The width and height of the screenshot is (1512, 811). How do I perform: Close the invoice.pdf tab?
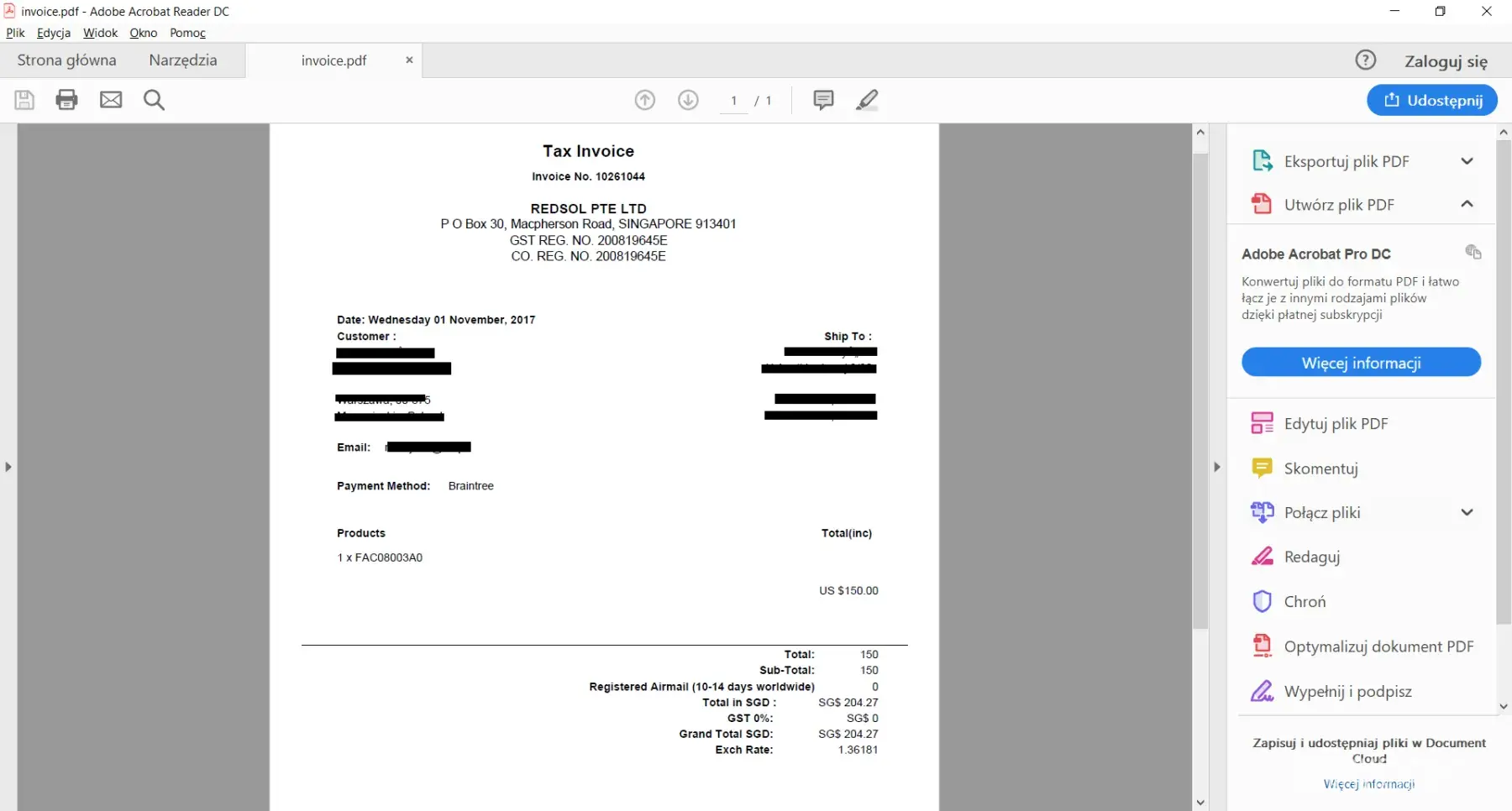click(x=409, y=60)
